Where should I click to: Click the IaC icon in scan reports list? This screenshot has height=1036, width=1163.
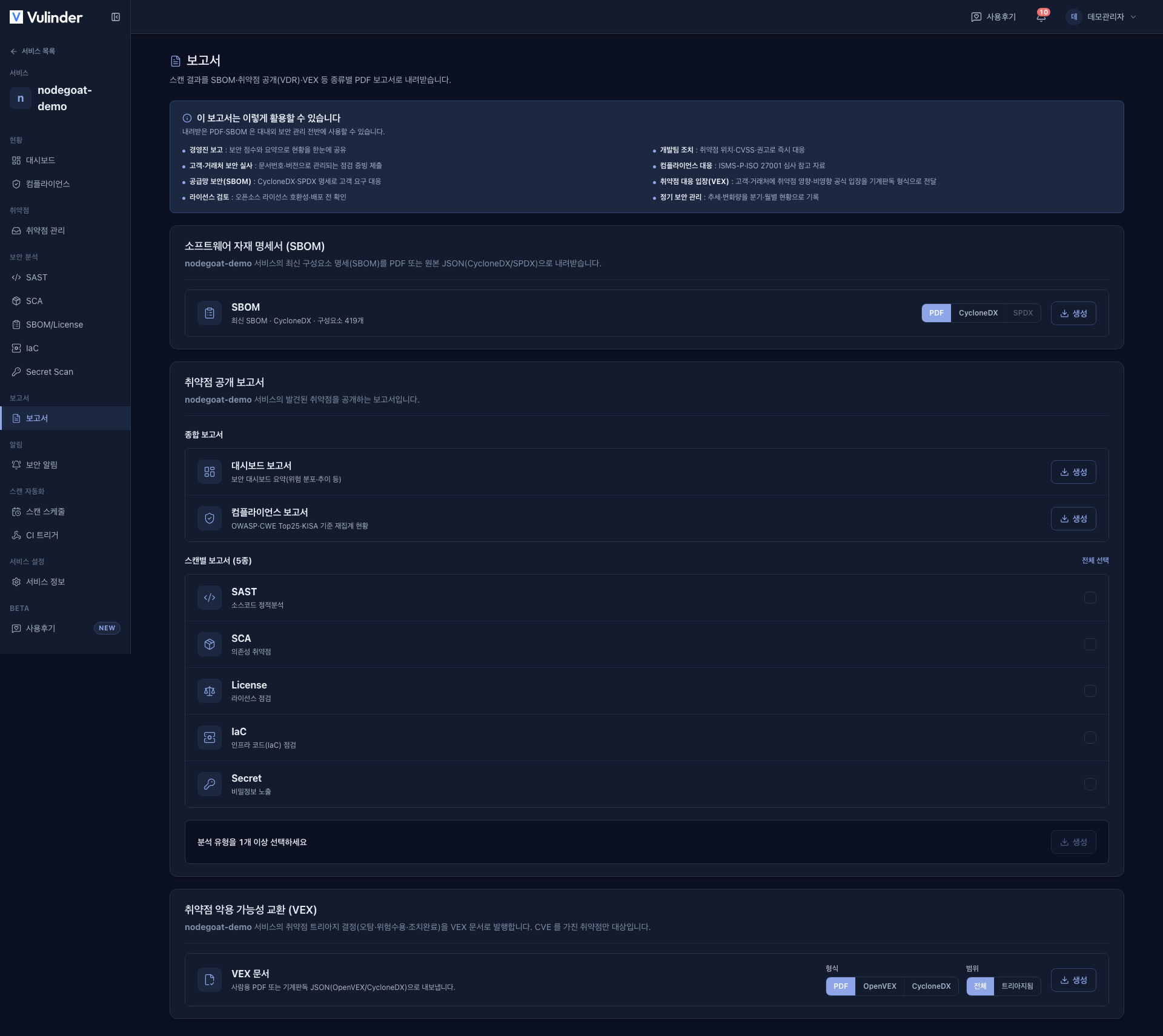(x=210, y=737)
